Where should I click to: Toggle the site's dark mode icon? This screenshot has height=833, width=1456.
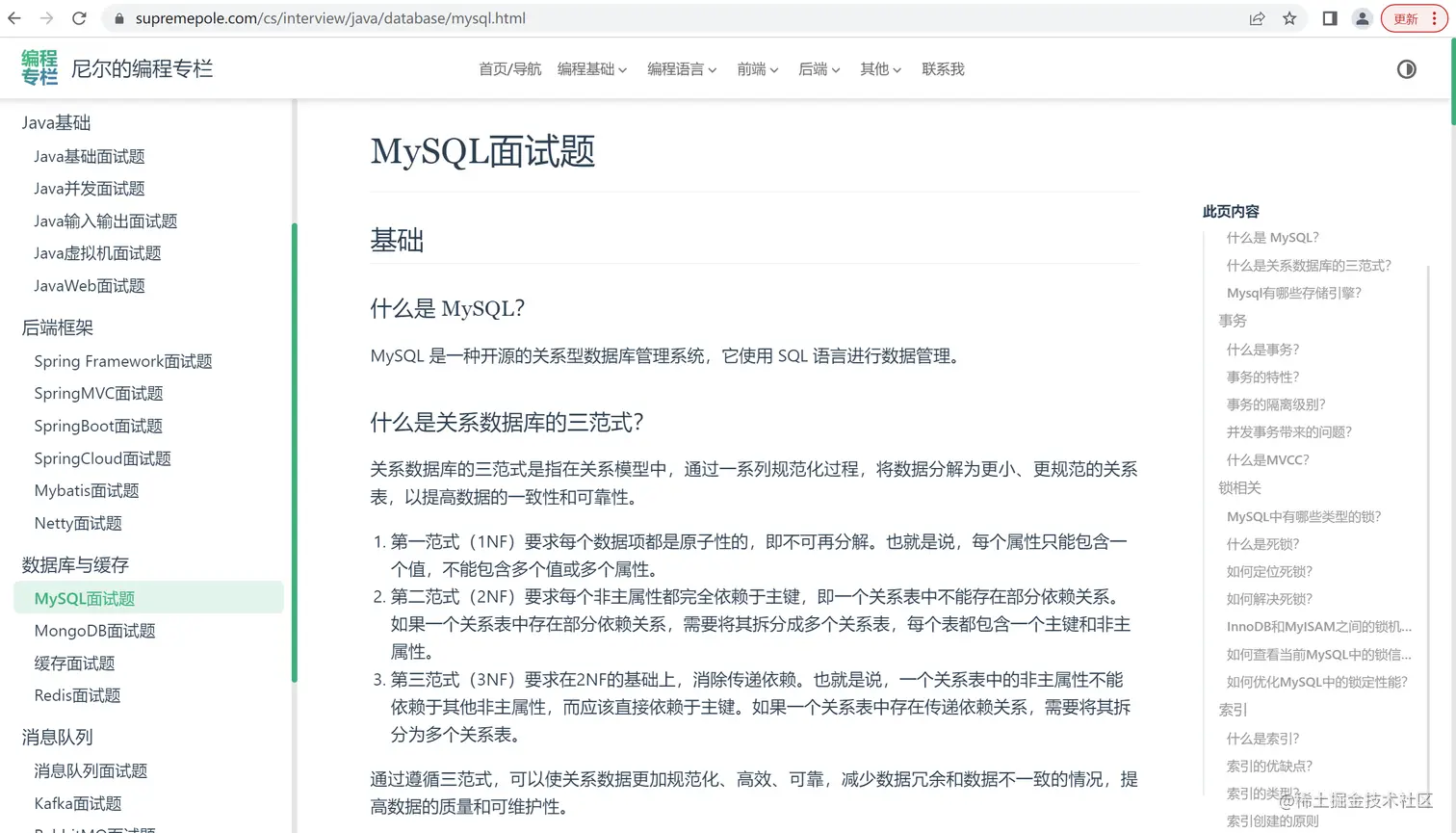coord(1406,68)
